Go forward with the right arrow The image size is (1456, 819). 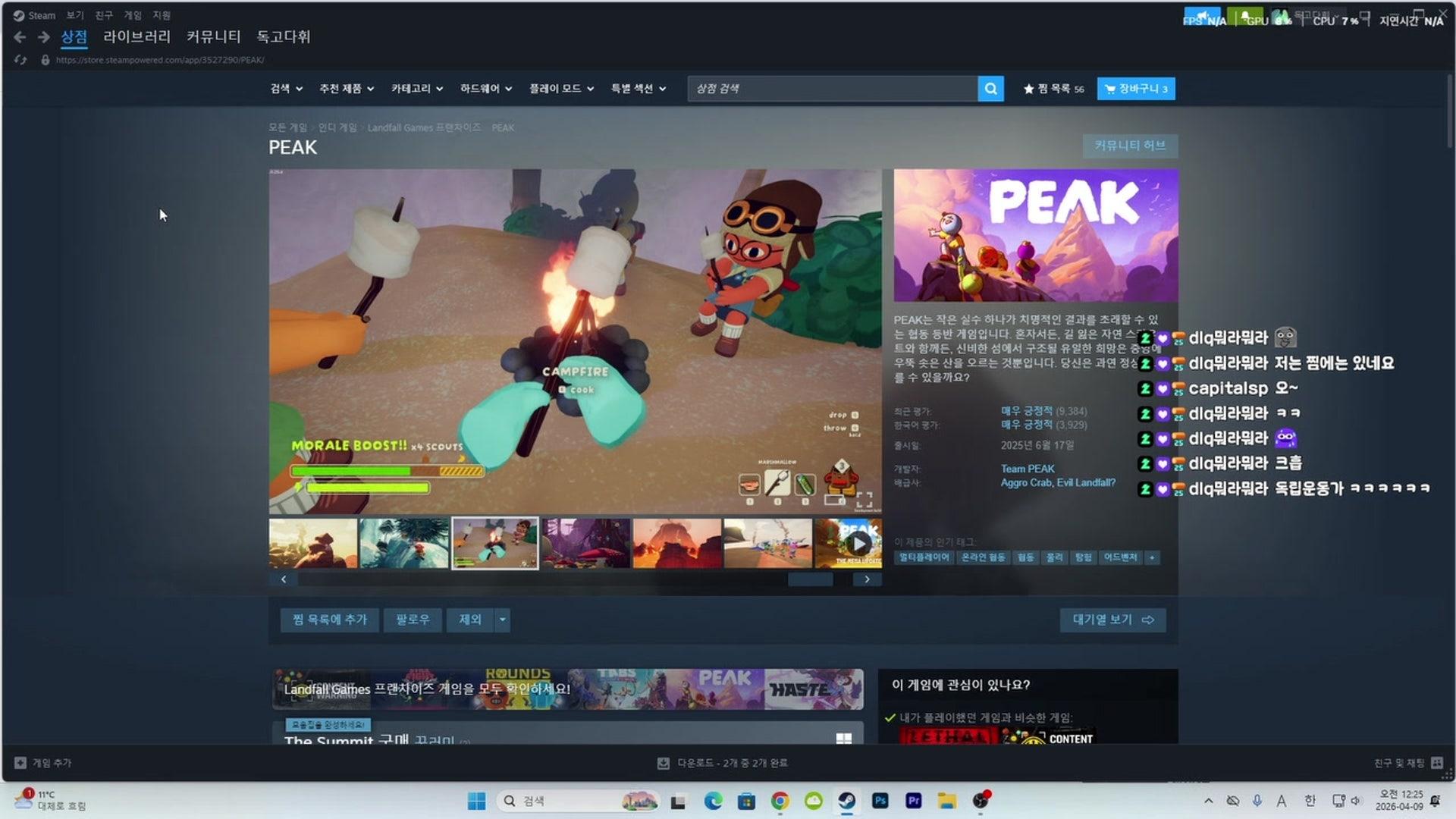(x=44, y=37)
